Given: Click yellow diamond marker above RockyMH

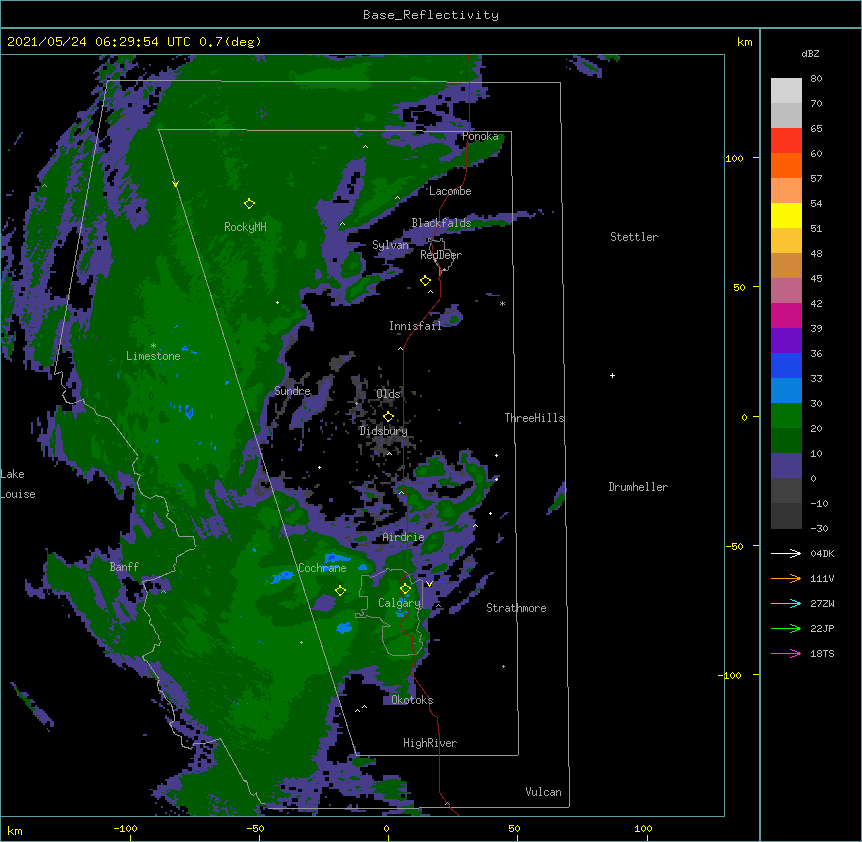Looking at the screenshot, I should click(x=249, y=204).
